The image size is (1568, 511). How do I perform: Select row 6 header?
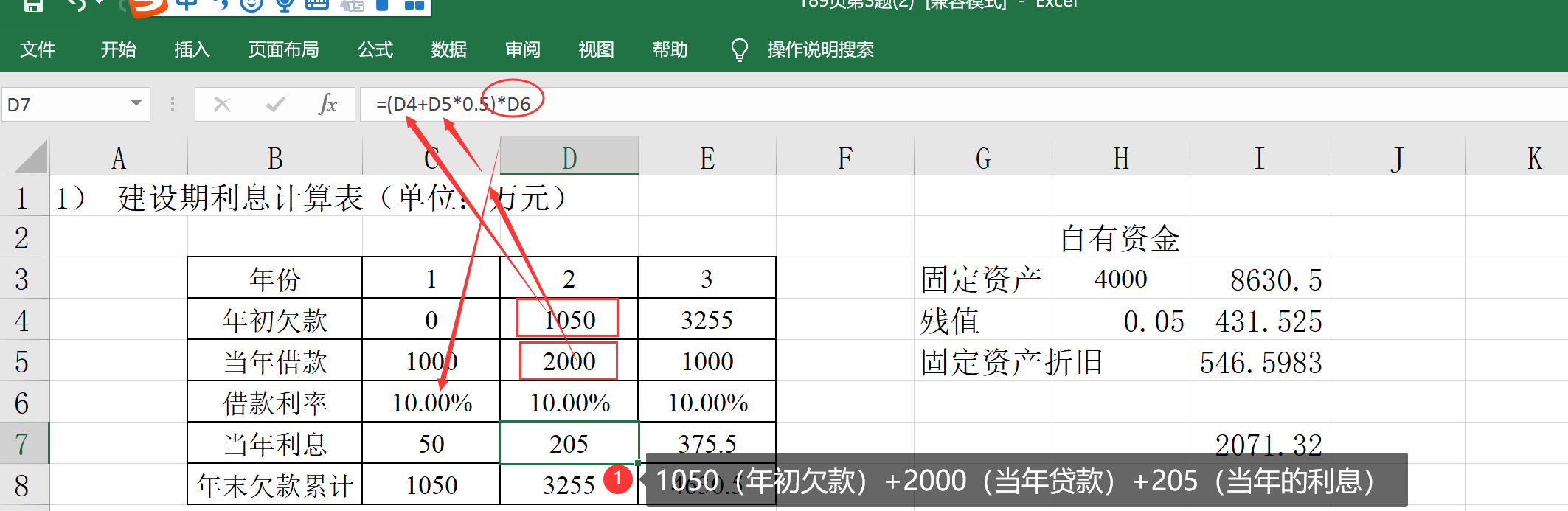tap(24, 402)
